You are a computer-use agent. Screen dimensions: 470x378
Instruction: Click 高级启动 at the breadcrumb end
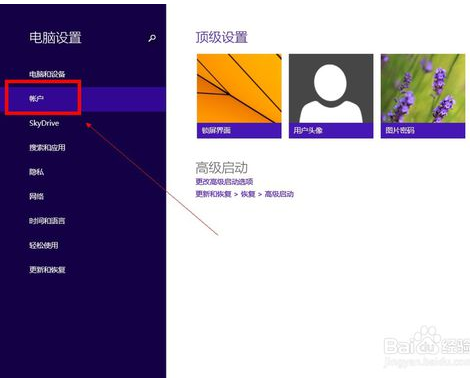click(279, 194)
